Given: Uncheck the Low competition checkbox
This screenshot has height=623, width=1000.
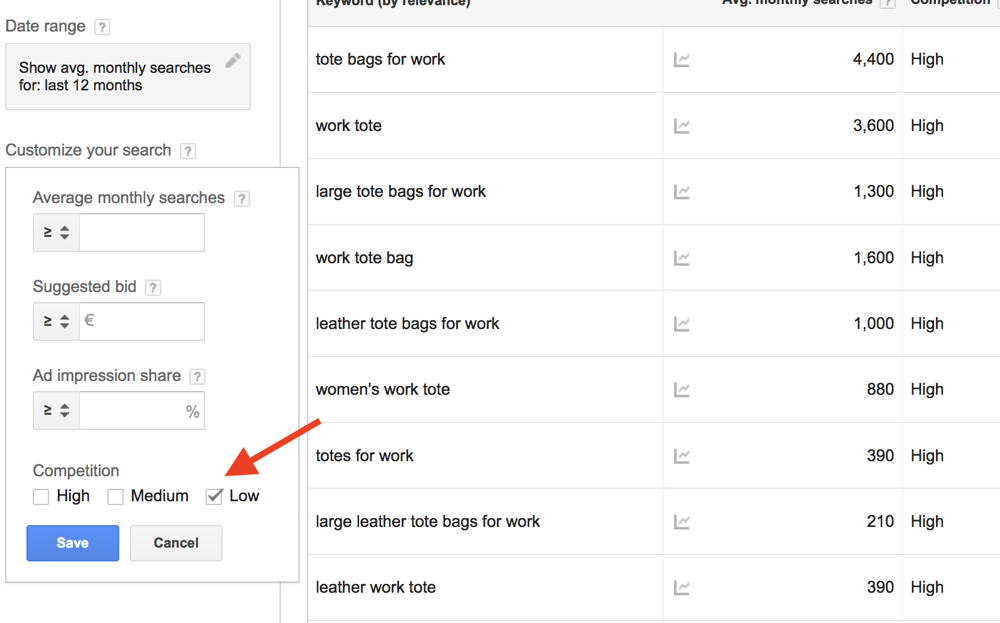Looking at the screenshot, I should [x=214, y=496].
